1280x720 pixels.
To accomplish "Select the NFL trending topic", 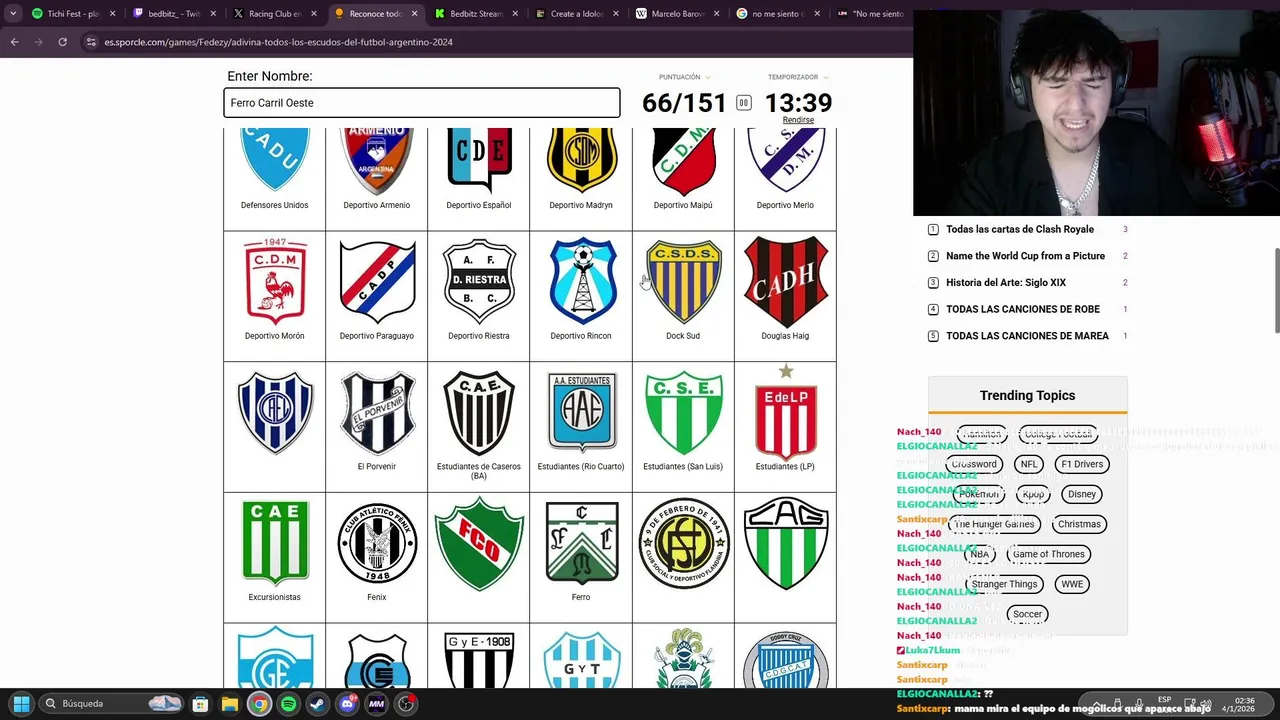I will [x=1028, y=464].
